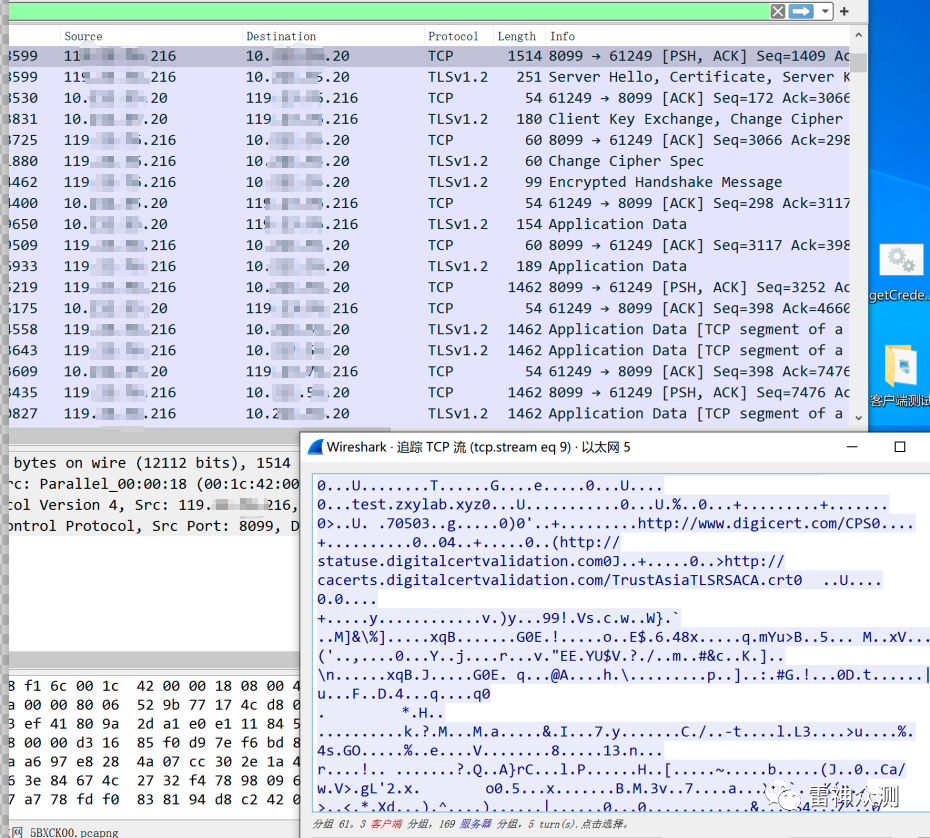Click the packet list scroll-down arrow

(x=858, y=418)
